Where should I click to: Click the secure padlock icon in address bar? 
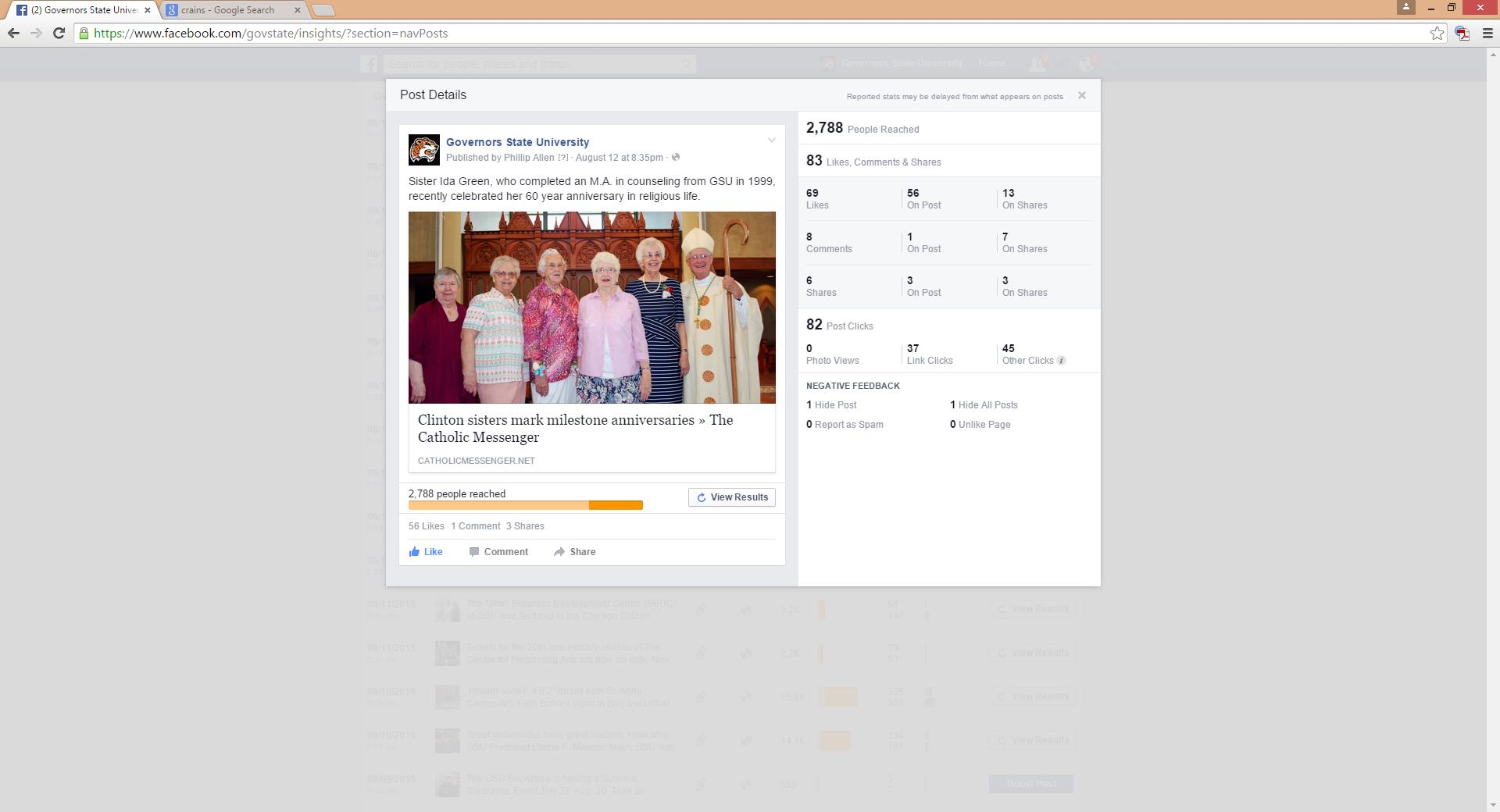click(84, 33)
